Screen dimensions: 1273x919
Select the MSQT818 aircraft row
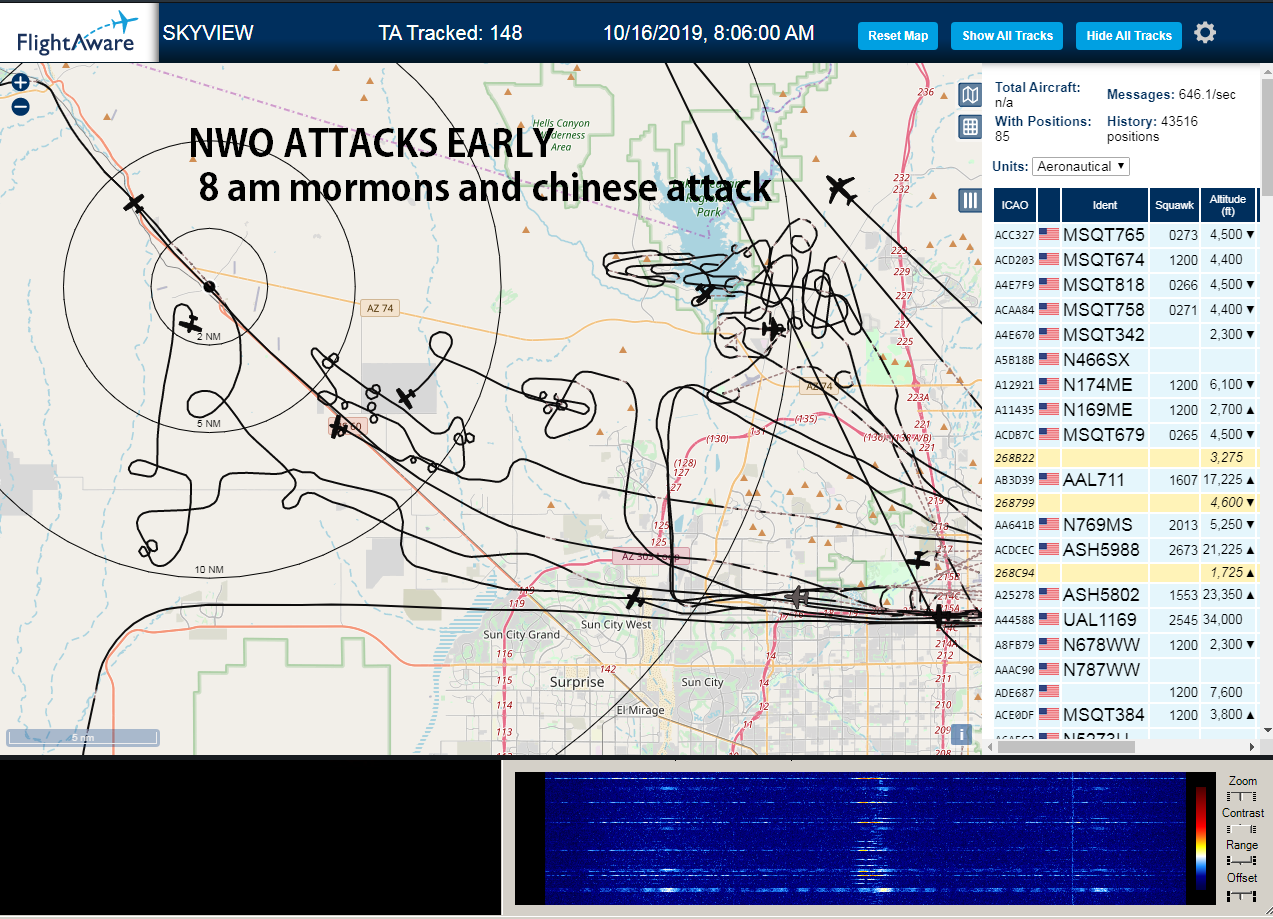[x=1125, y=285]
